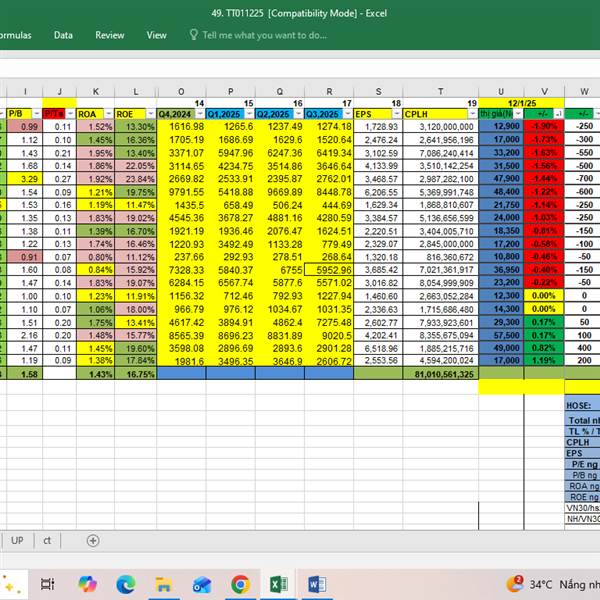Open the thị giá column U filter dropdown
The image size is (600, 600).
click(x=518, y=114)
